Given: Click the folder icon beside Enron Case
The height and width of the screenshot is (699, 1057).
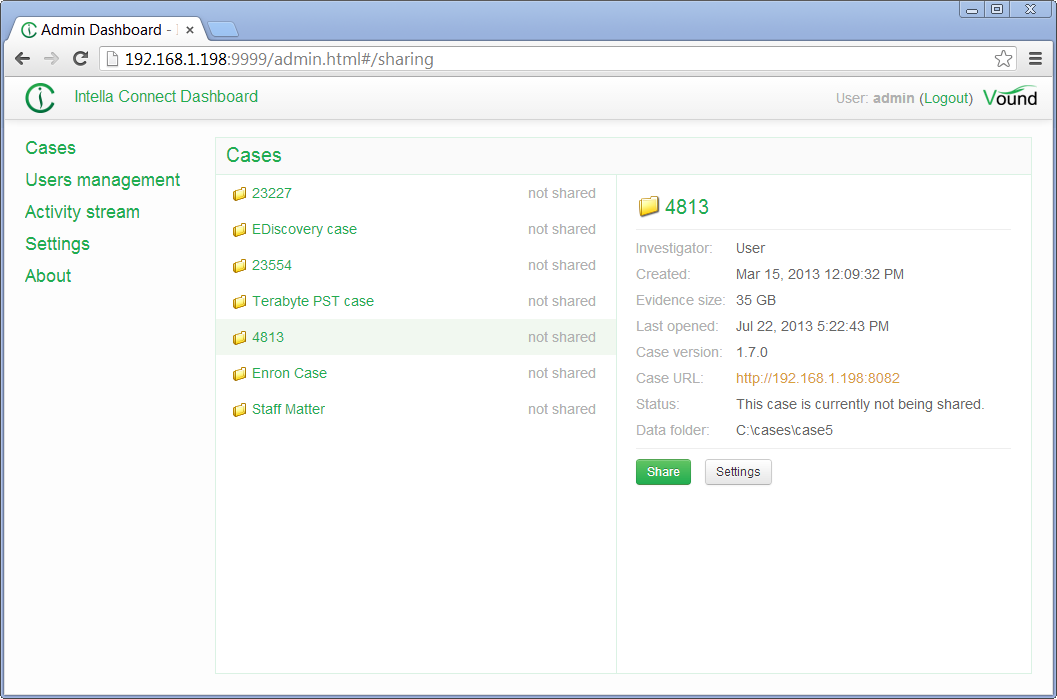Looking at the screenshot, I should pyautogui.click(x=239, y=374).
